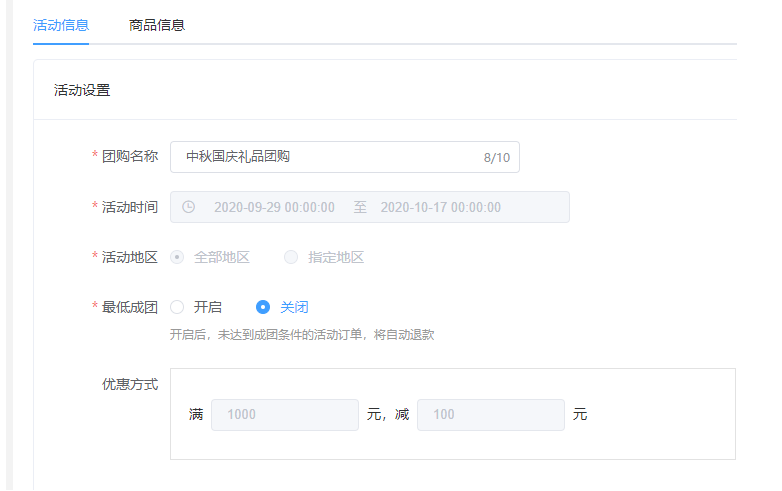Image resolution: width=782 pixels, height=491 pixels.
Task: Click the 8/10 character counter
Action: [x=496, y=158]
